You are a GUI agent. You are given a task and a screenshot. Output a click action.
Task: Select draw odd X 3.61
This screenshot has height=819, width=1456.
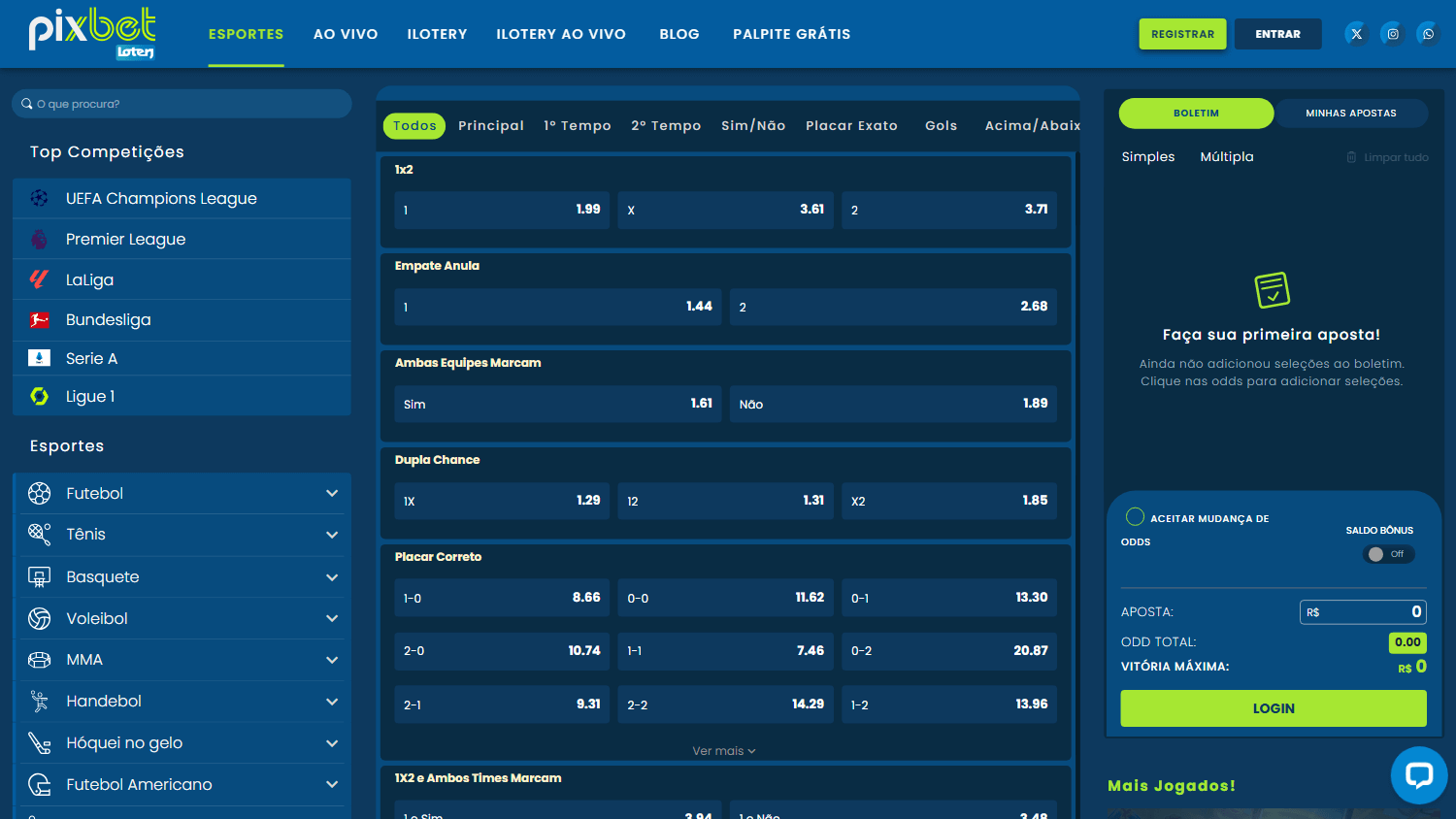[x=725, y=210]
